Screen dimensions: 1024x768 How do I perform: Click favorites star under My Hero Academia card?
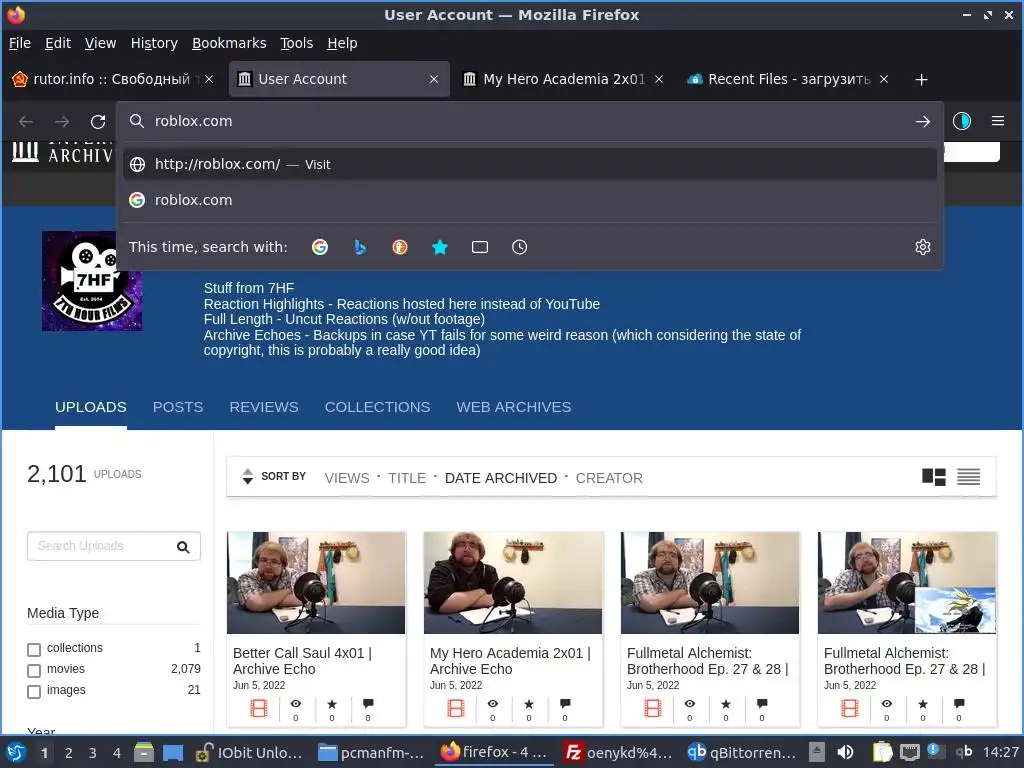click(x=529, y=704)
